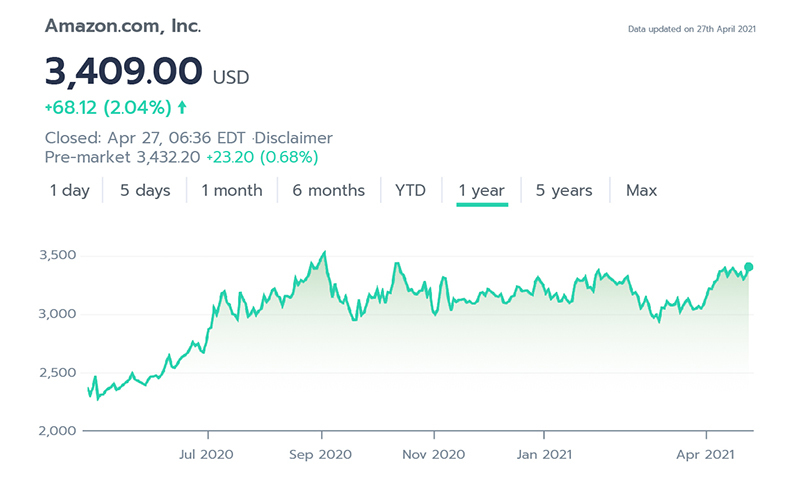Image resolution: width=800 pixels, height=478 pixels.
Task: Click the 3,500 y-axis label
Action: click(x=58, y=255)
